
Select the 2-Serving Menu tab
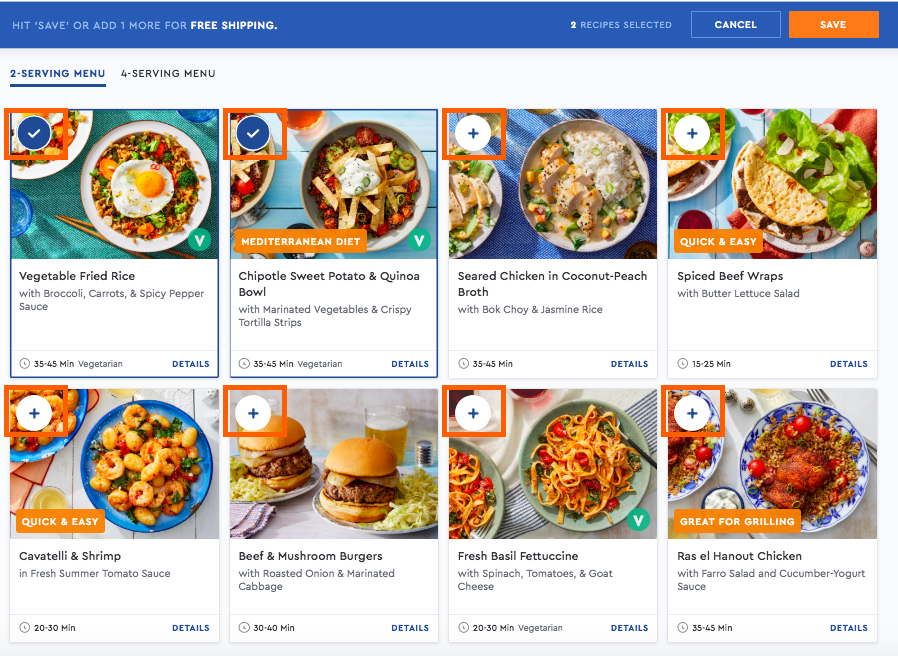coord(58,73)
